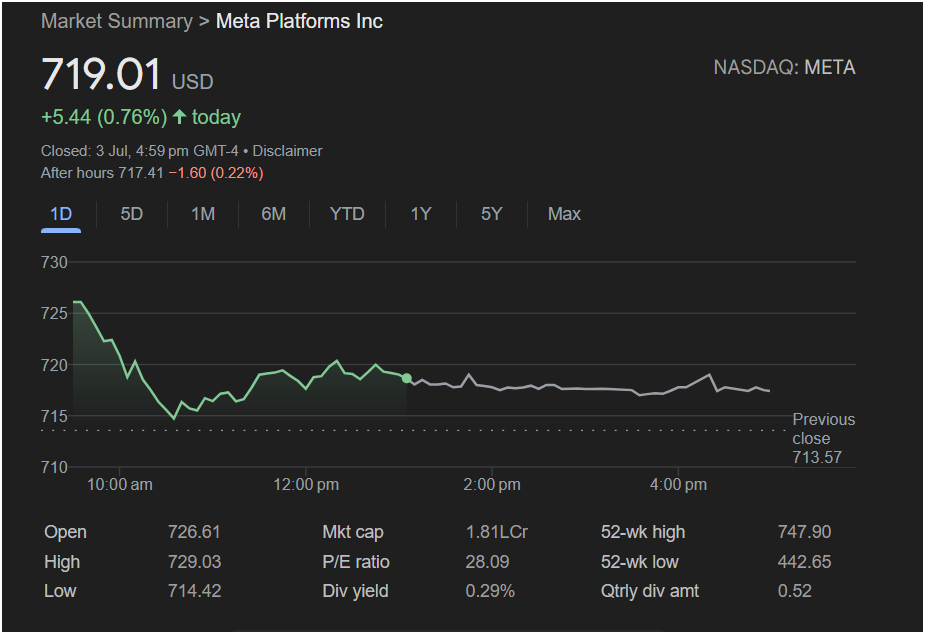The image size is (925, 634).
Task: Click the Qtrly div amt value 0.52
Action: pyautogui.click(x=795, y=591)
